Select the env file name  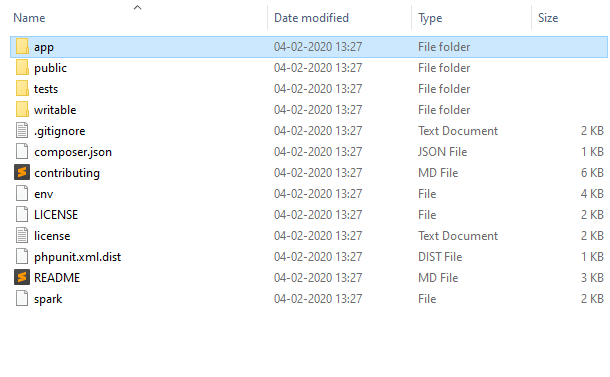pos(44,194)
